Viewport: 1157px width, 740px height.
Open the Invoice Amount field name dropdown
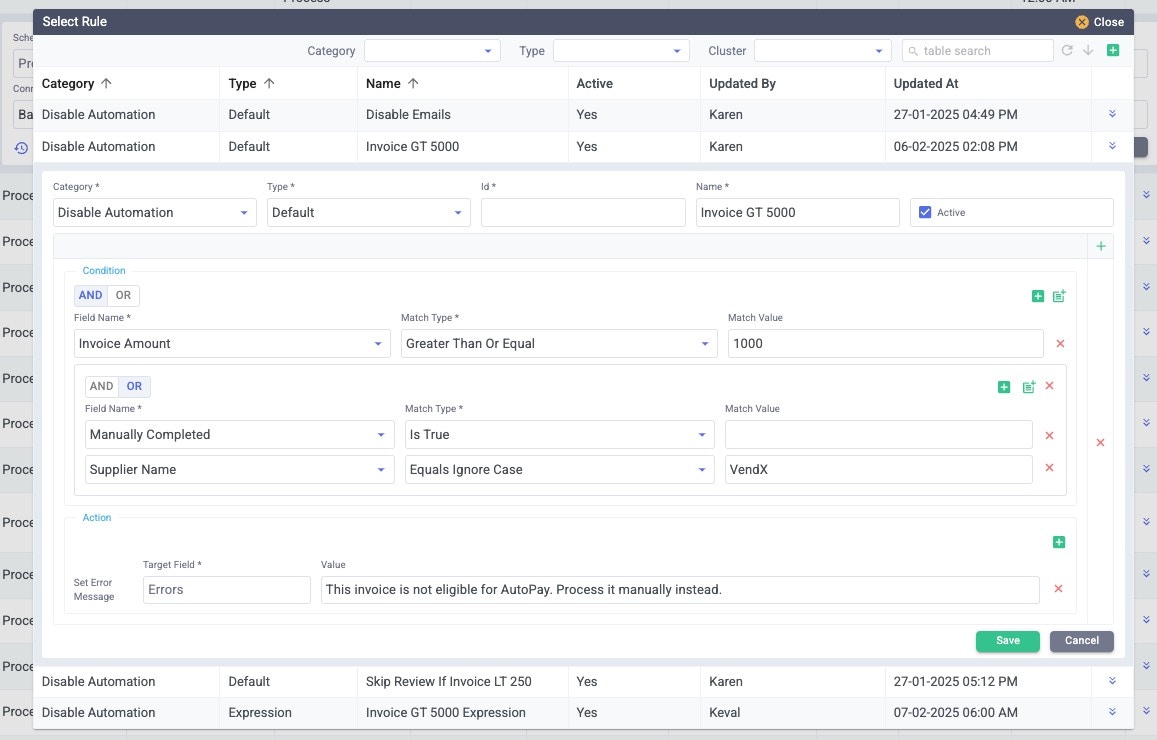tap(232, 344)
